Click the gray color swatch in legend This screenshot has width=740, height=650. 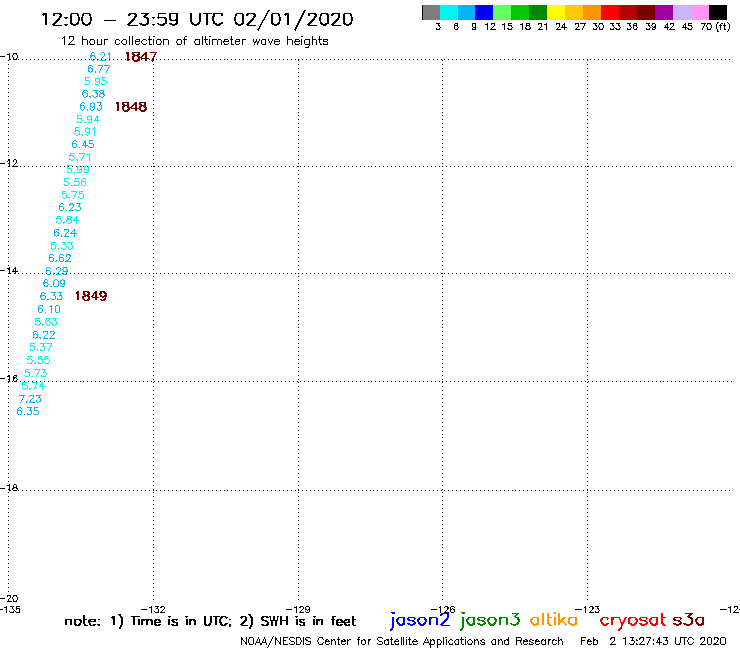(x=431, y=12)
